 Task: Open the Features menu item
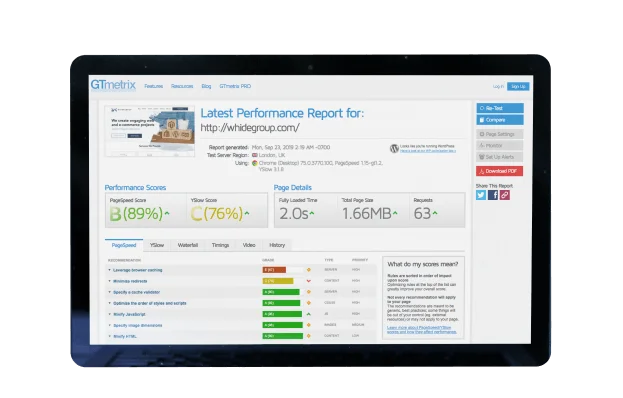tap(153, 86)
